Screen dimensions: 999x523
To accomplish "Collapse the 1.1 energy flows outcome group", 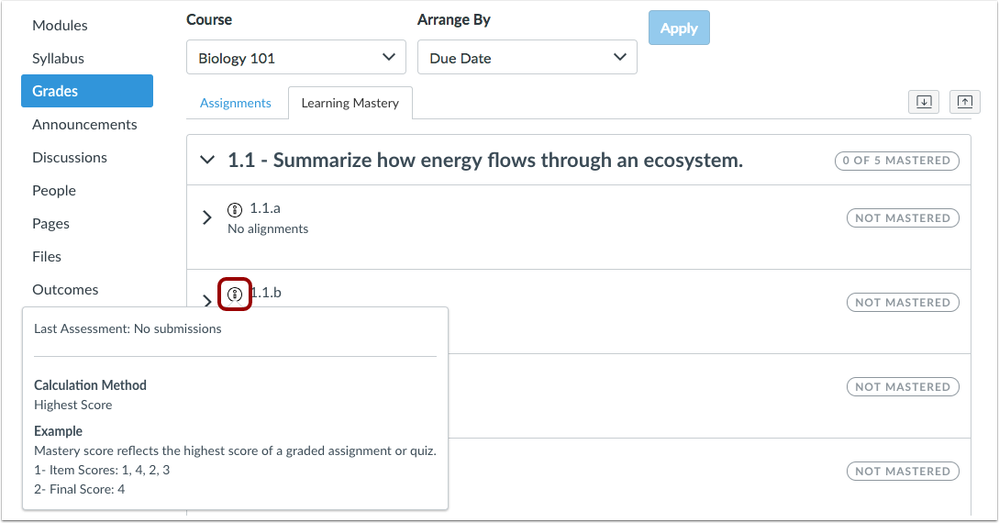I will (x=208, y=160).
